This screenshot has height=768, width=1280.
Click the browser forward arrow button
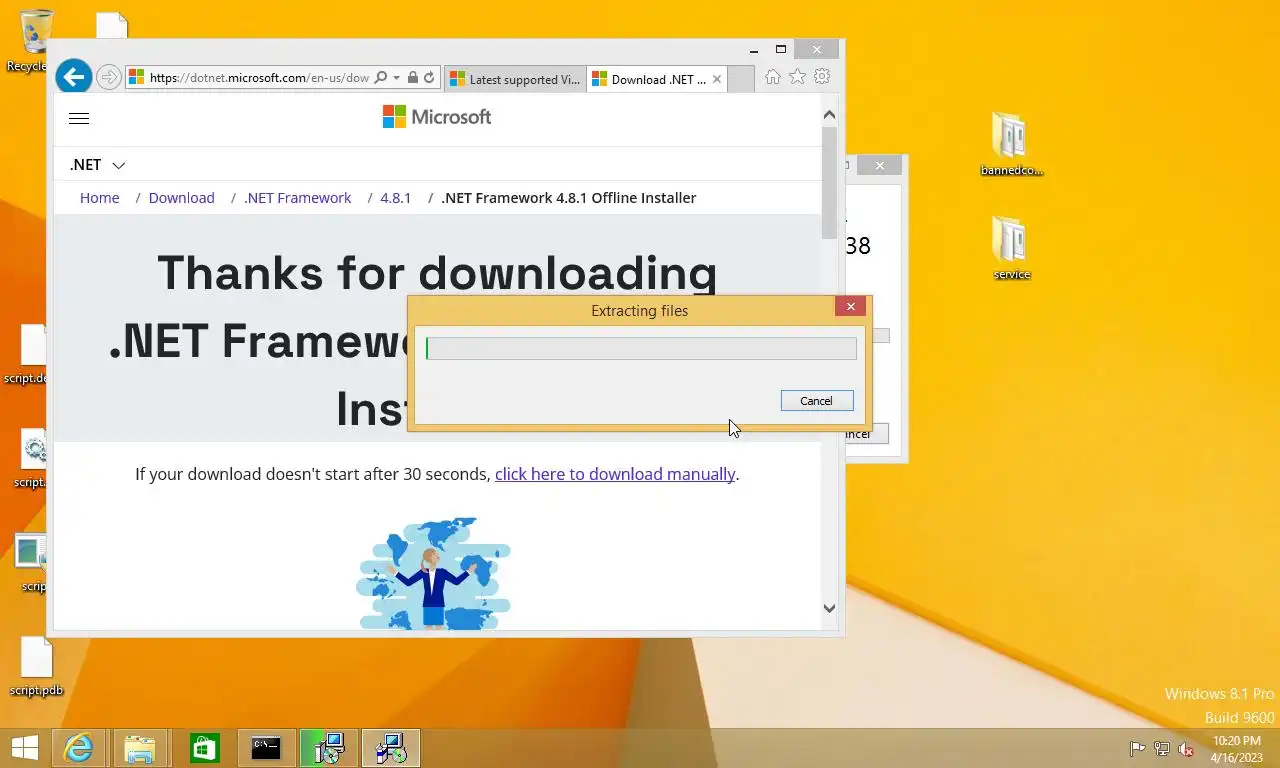click(x=109, y=77)
